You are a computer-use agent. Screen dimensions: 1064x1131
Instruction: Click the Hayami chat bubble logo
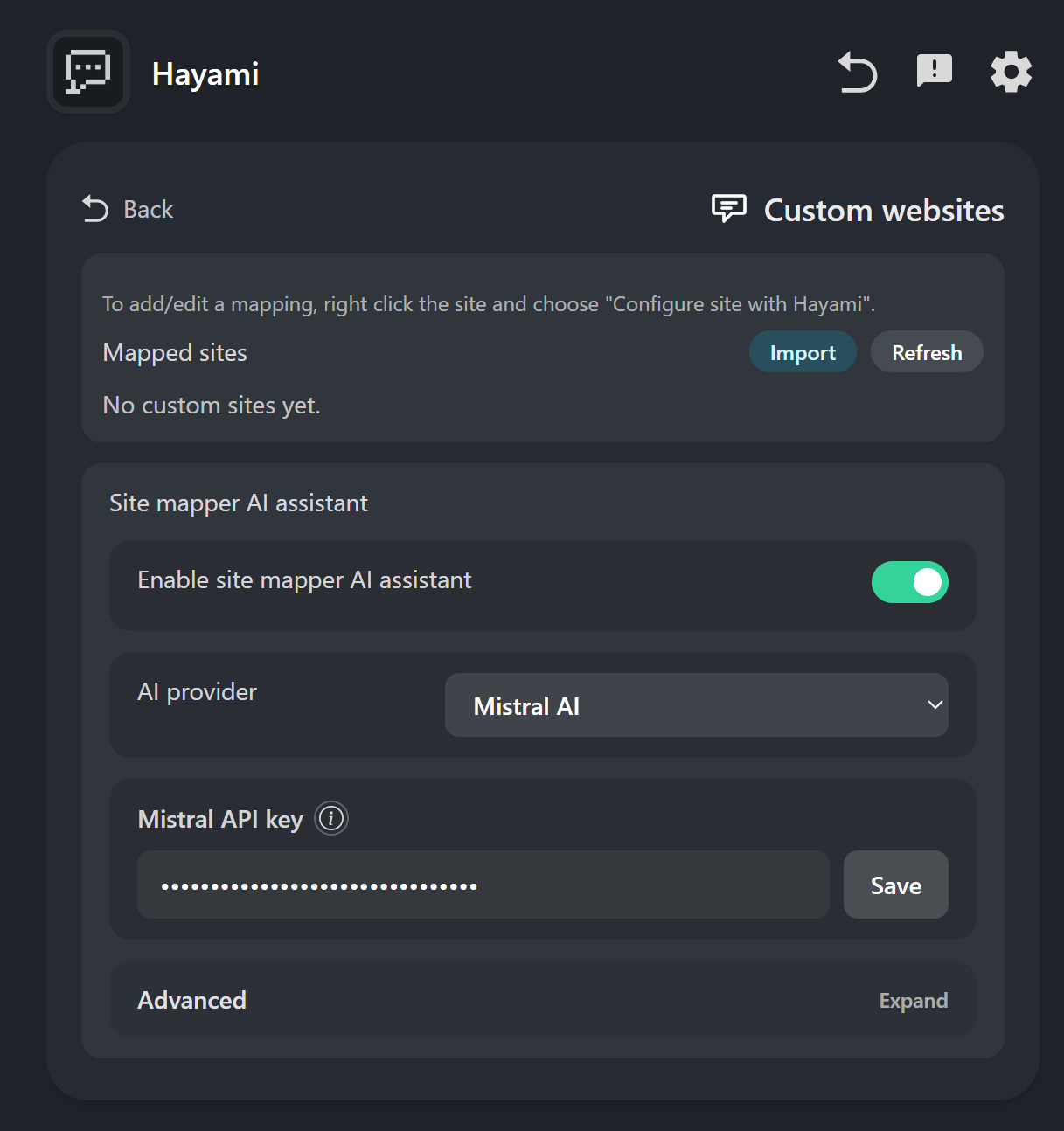[88, 72]
